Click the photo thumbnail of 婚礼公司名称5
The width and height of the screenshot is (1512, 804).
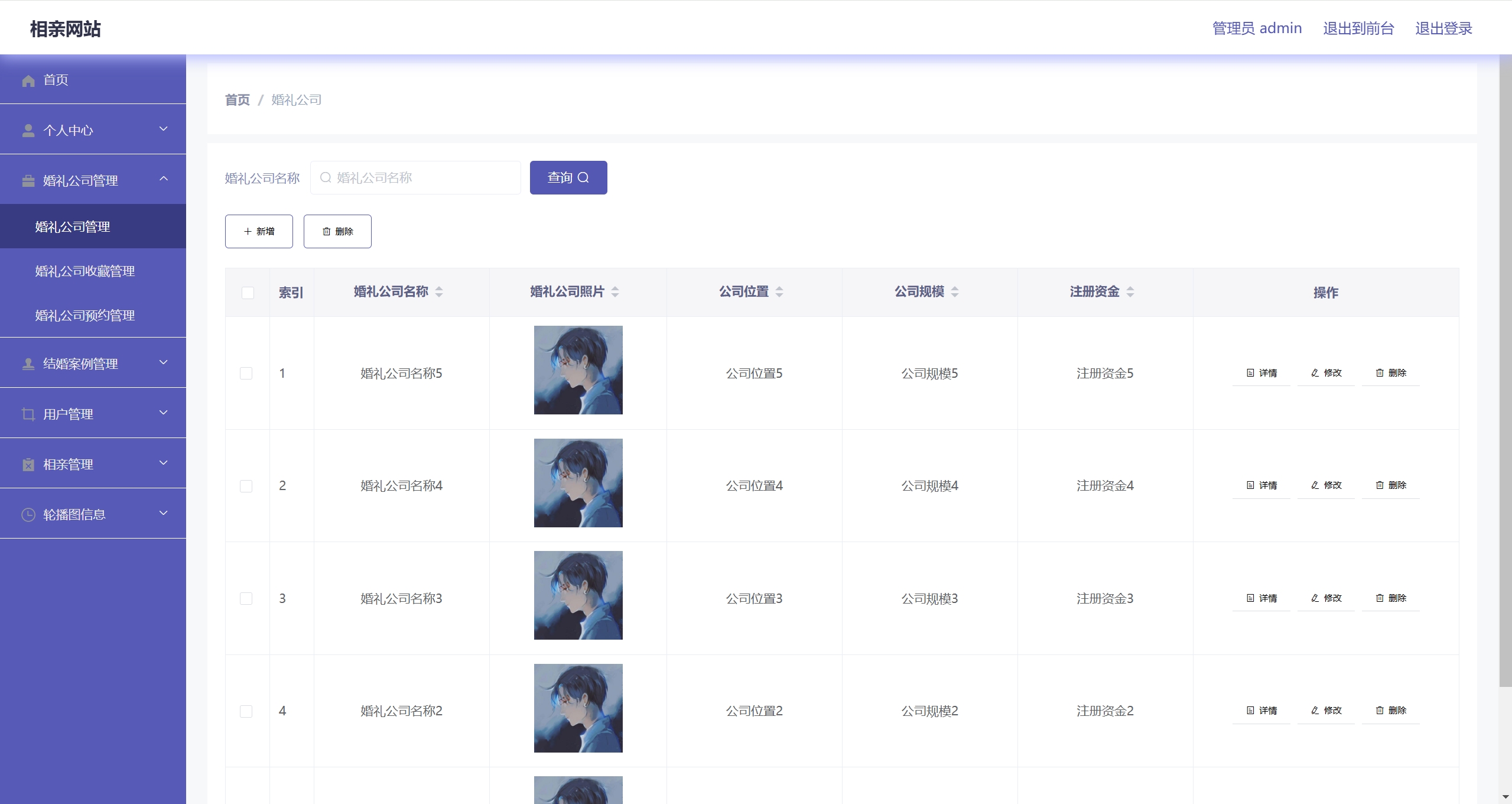click(x=578, y=370)
